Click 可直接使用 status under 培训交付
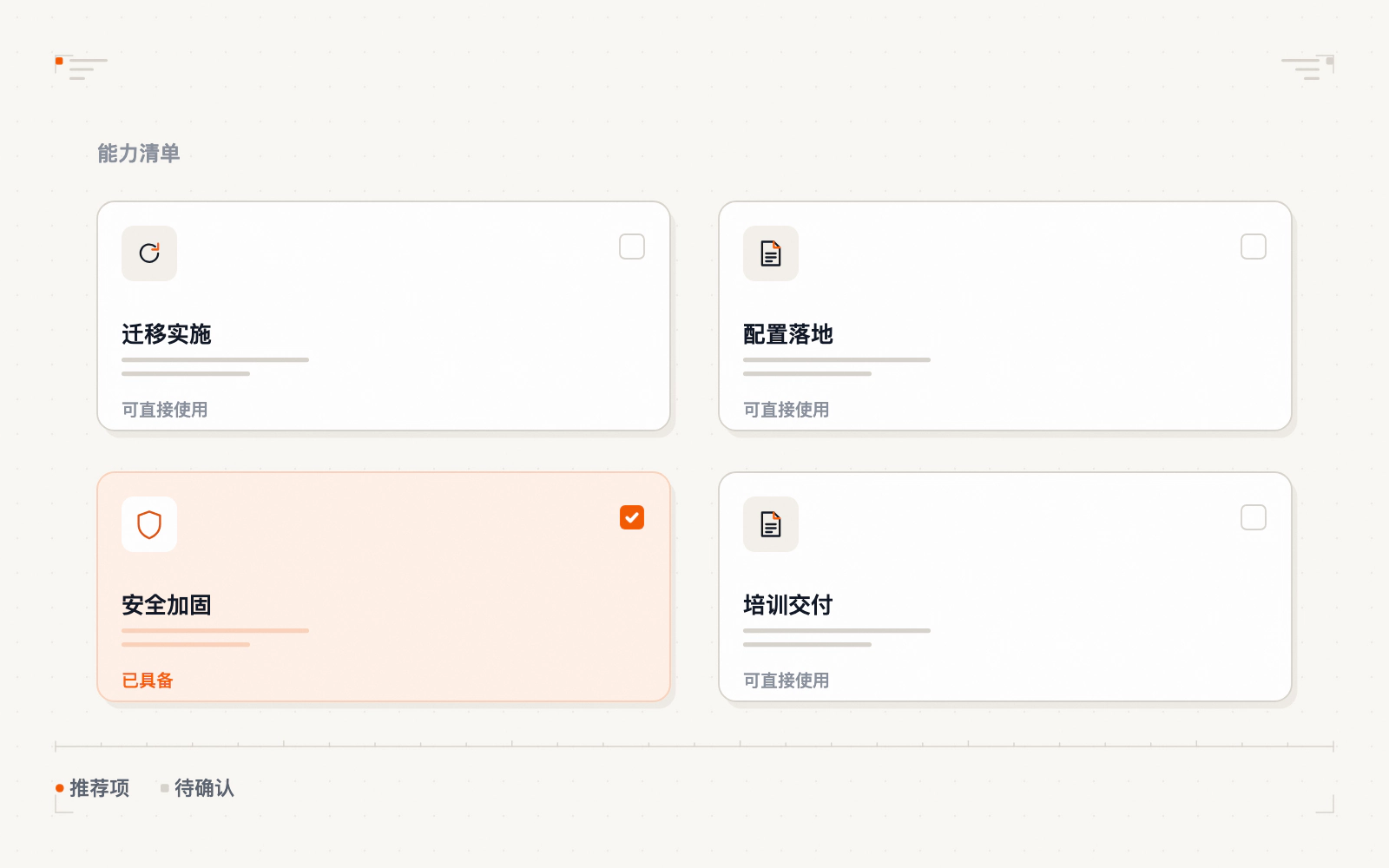Image resolution: width=1389 pixels, height=868 pixels. point(787,681)
